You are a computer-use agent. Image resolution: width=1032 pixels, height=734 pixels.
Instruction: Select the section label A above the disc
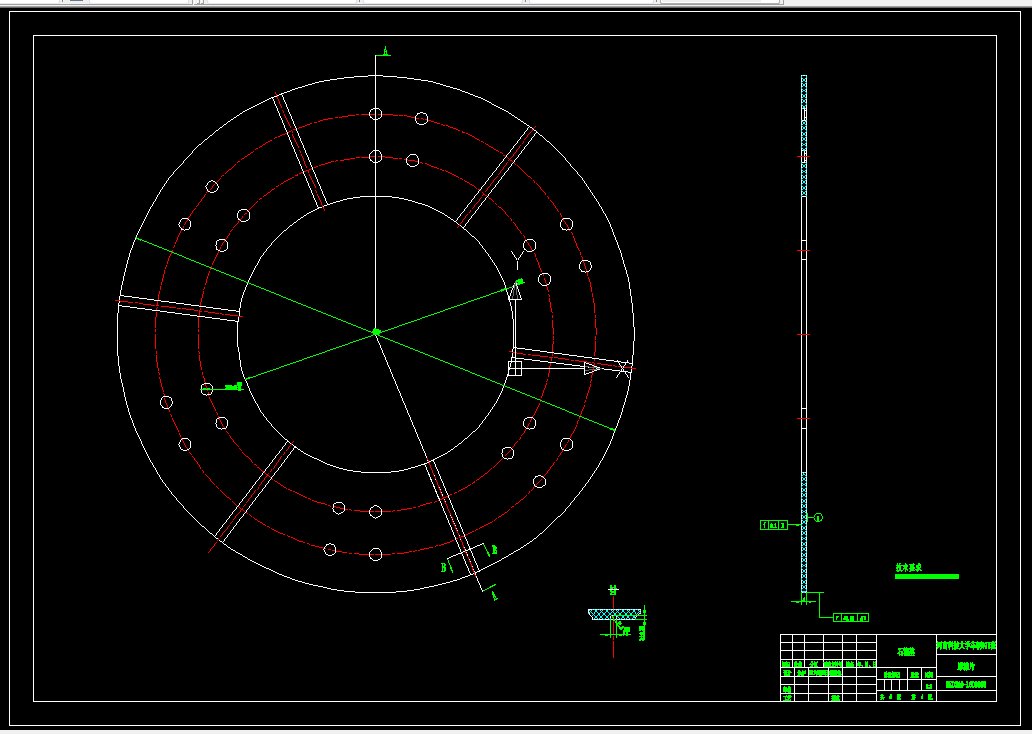[x=386, y=50]
